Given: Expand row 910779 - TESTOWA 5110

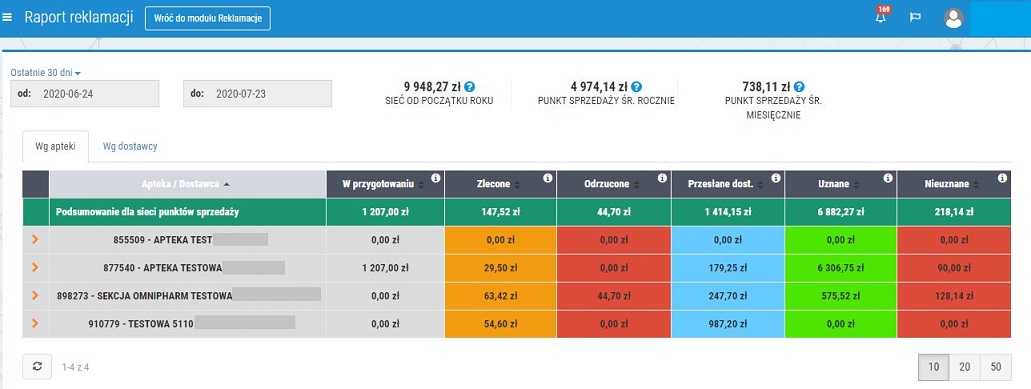Looking at the screenshot, I should [36, 323].
